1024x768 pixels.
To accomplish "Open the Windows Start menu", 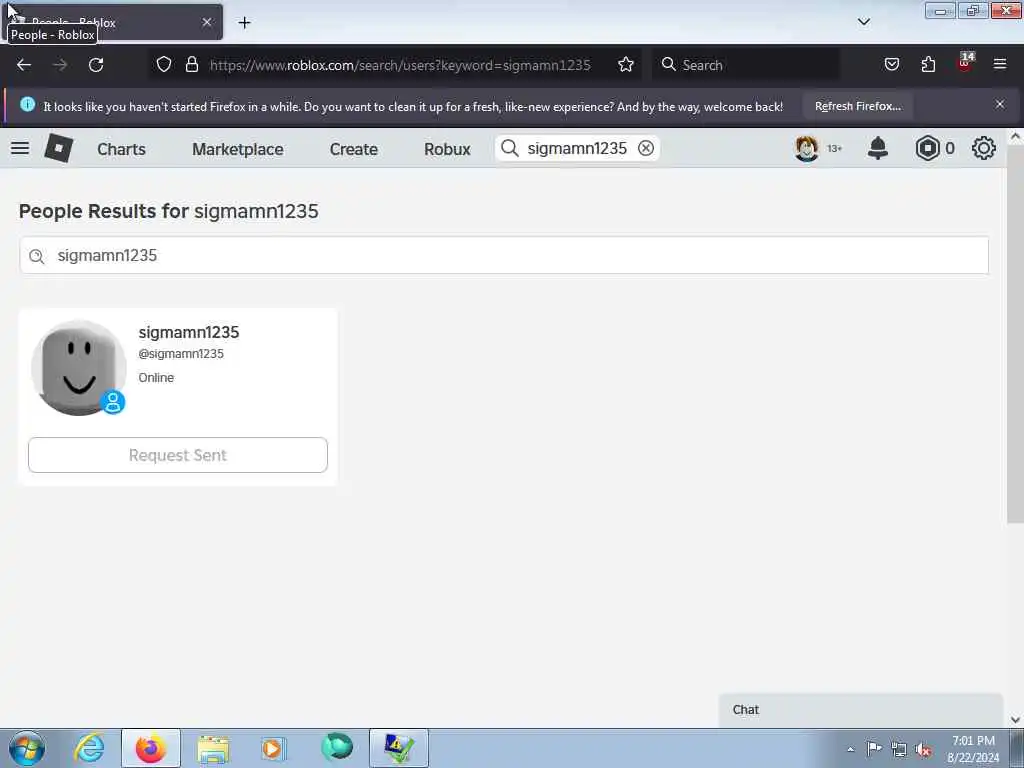I will pyautogui.click(x=27, y=748).
